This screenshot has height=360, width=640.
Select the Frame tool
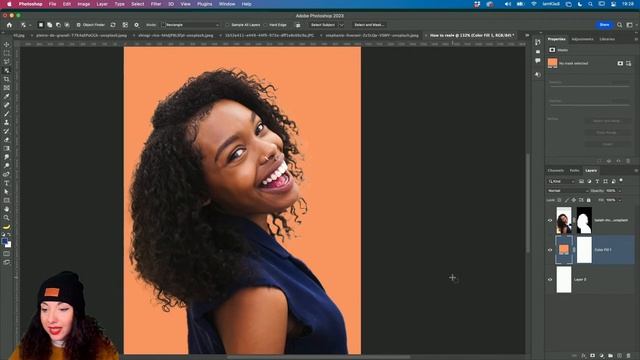[x=7, y=88]
